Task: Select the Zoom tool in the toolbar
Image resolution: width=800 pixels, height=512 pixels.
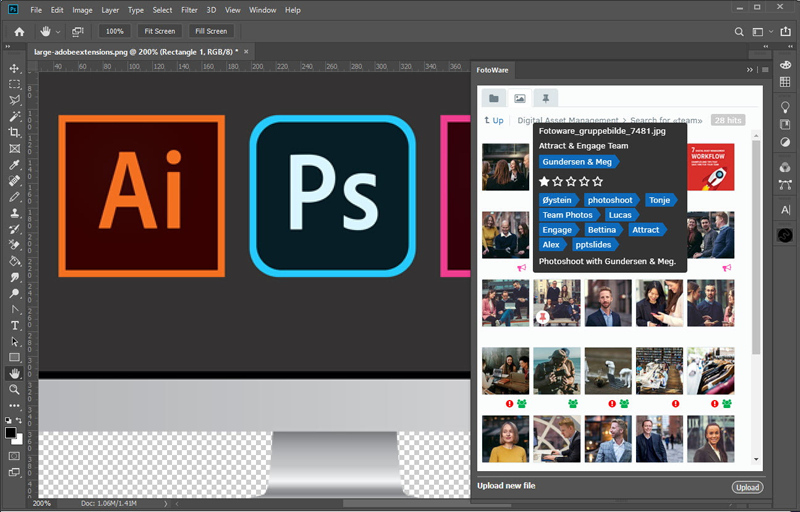Action: click(x=14, y=390)
